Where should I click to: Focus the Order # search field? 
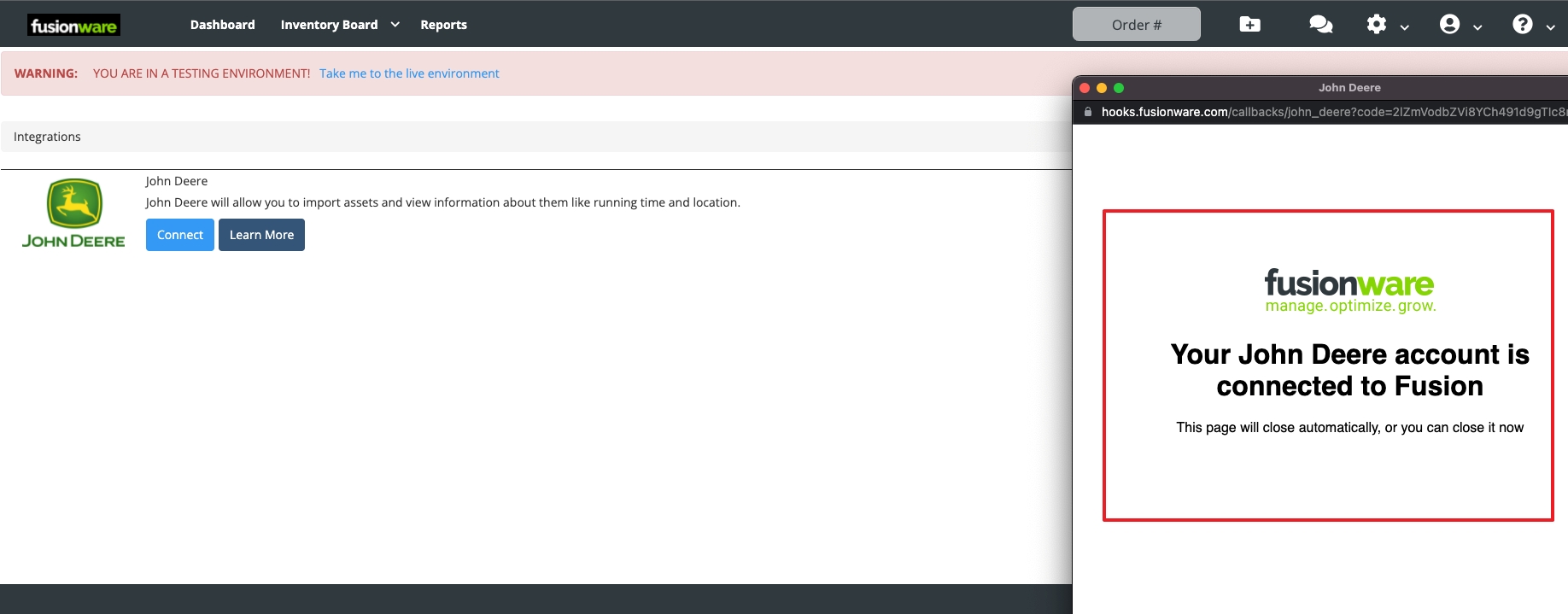(1136, 25)
